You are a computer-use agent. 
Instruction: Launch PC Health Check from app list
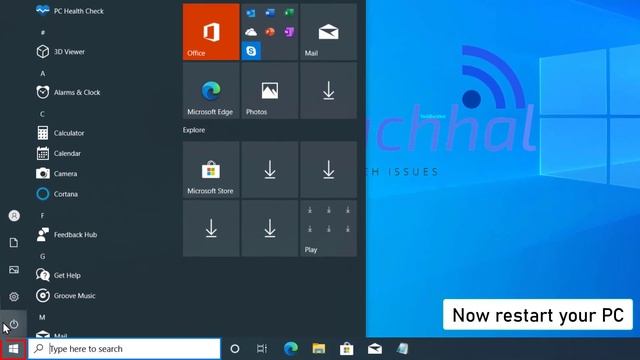(x=69, y=11)
